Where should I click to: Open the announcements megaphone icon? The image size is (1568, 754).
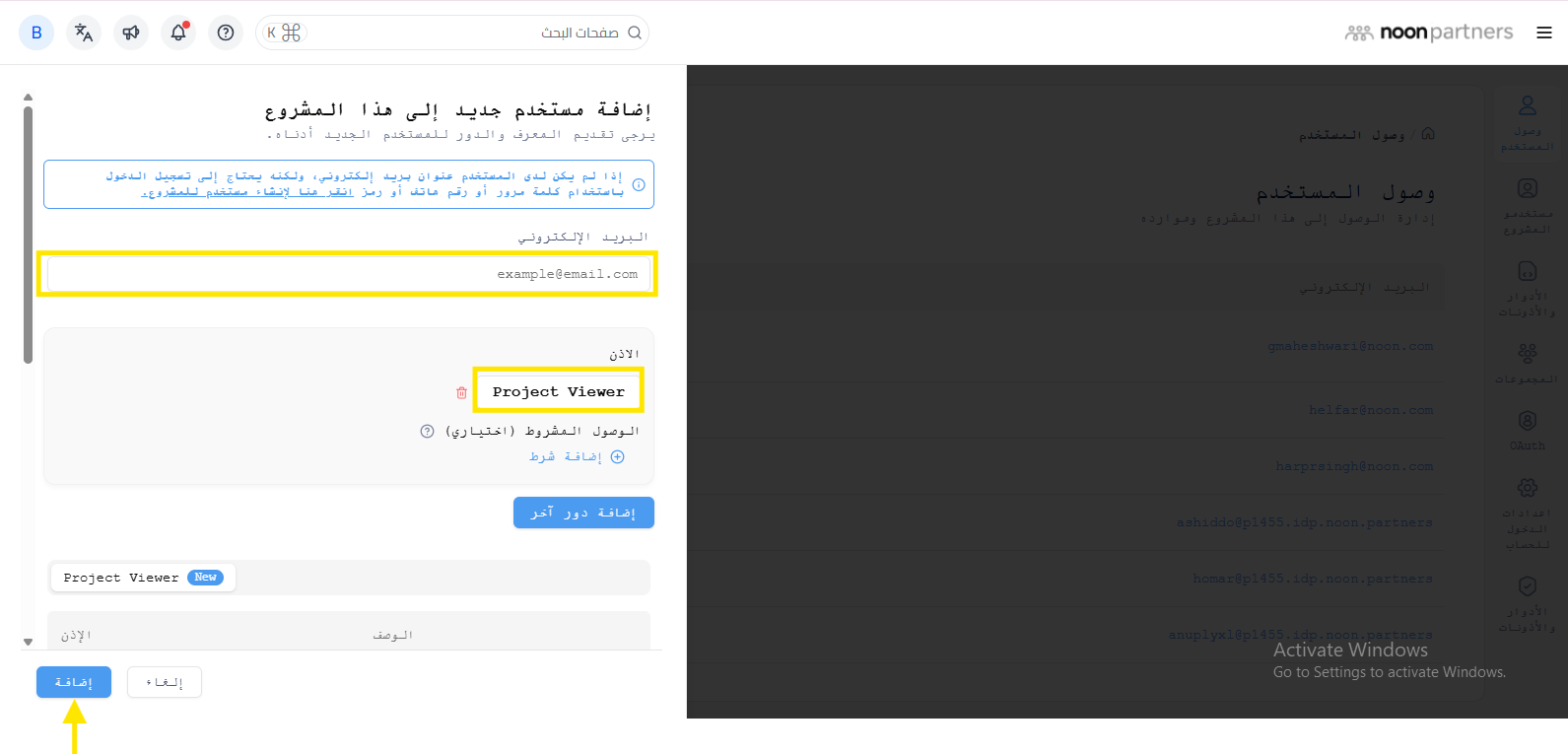(131, 33)
